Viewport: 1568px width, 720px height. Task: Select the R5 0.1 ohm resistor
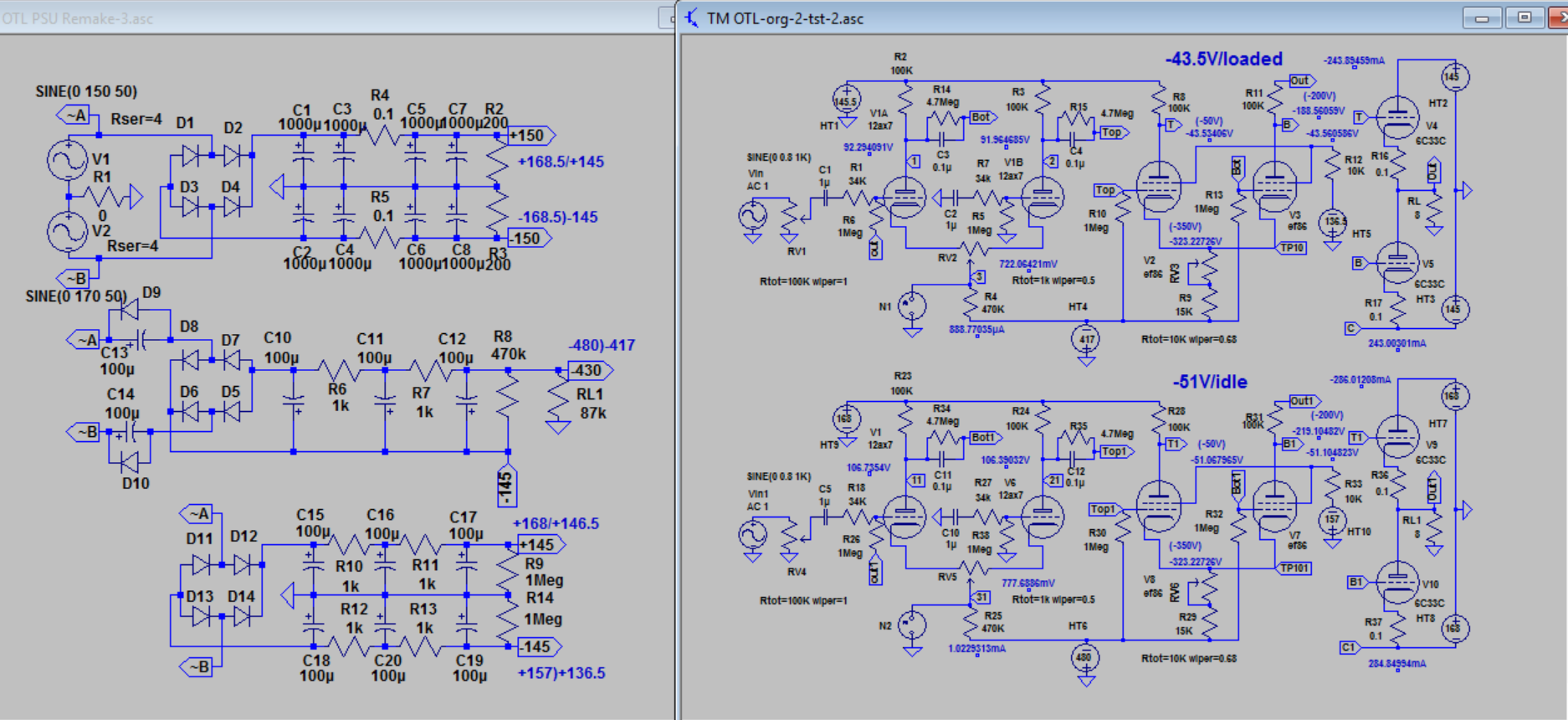pos(382,238)
